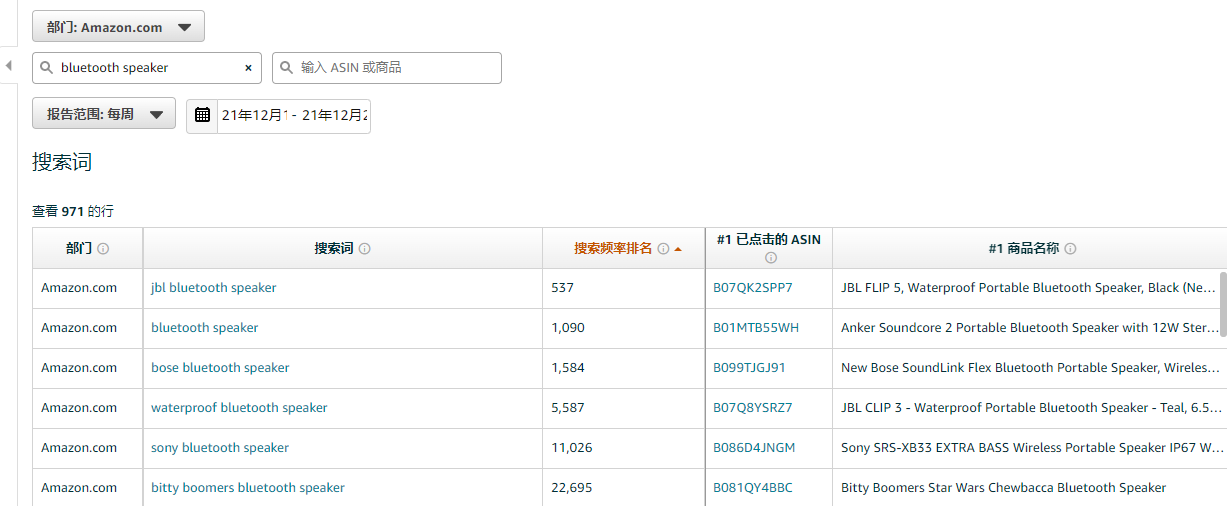
Task: Open ASIN link B086D4JNGM
Action: pyautogui.click(x=754, y=448)
